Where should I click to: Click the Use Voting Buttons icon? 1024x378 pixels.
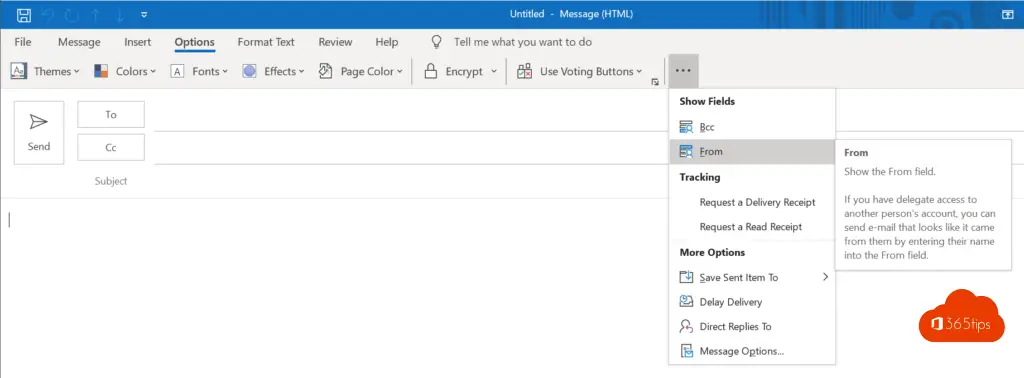click(524, 72)
